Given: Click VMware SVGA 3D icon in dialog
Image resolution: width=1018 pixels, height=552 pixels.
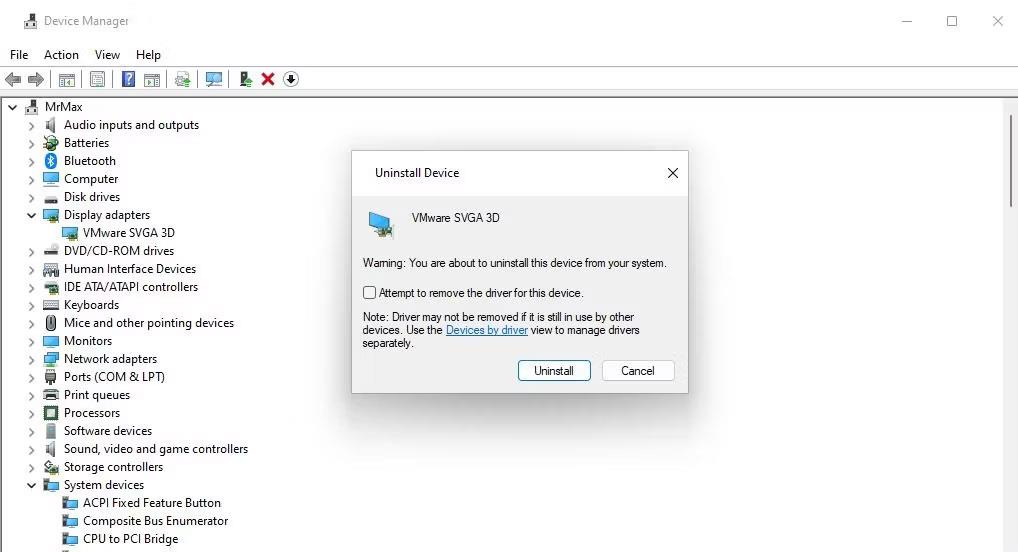Looking at the screenshot, I should 380,224.
